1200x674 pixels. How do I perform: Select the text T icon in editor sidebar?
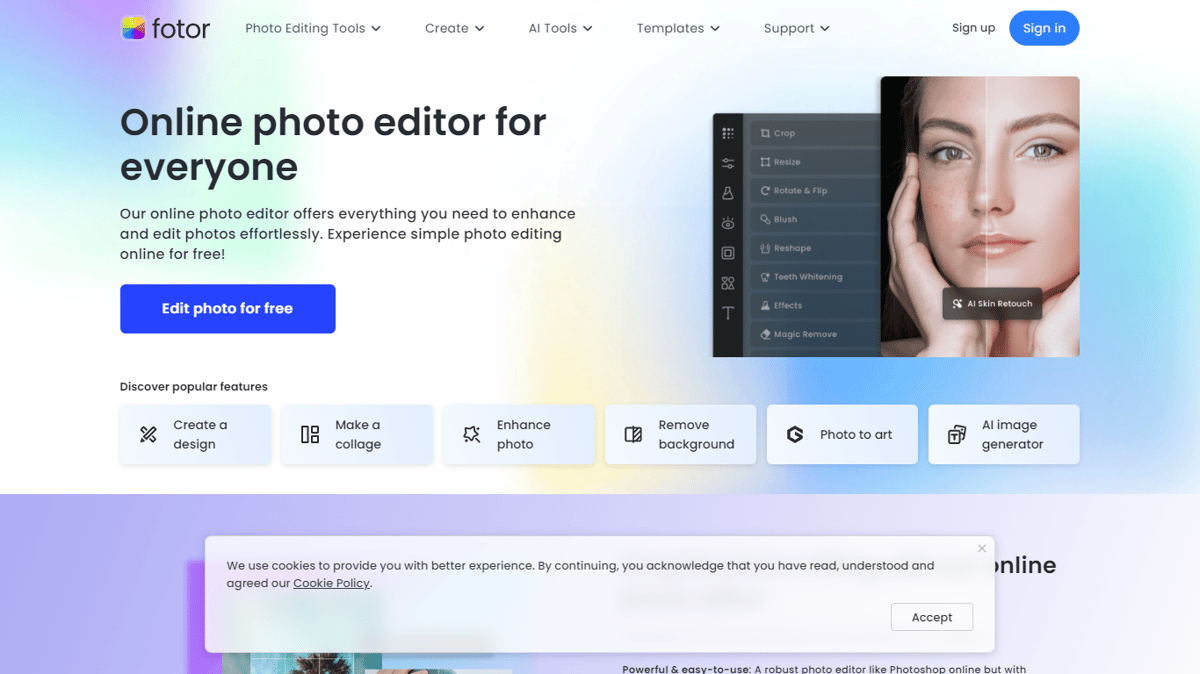(728, 313)
